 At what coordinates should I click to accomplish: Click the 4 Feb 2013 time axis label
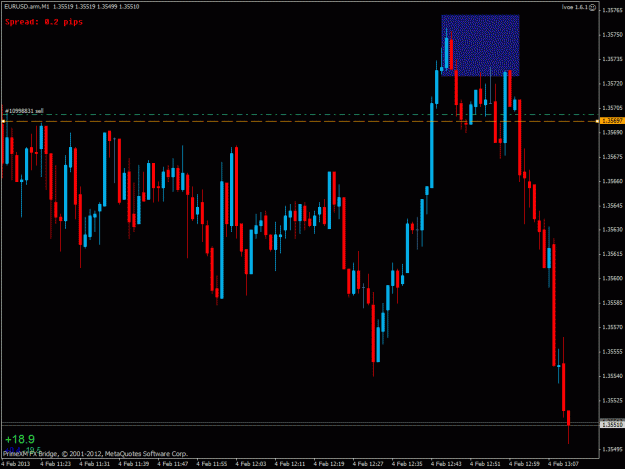click(x=16, y=464)
